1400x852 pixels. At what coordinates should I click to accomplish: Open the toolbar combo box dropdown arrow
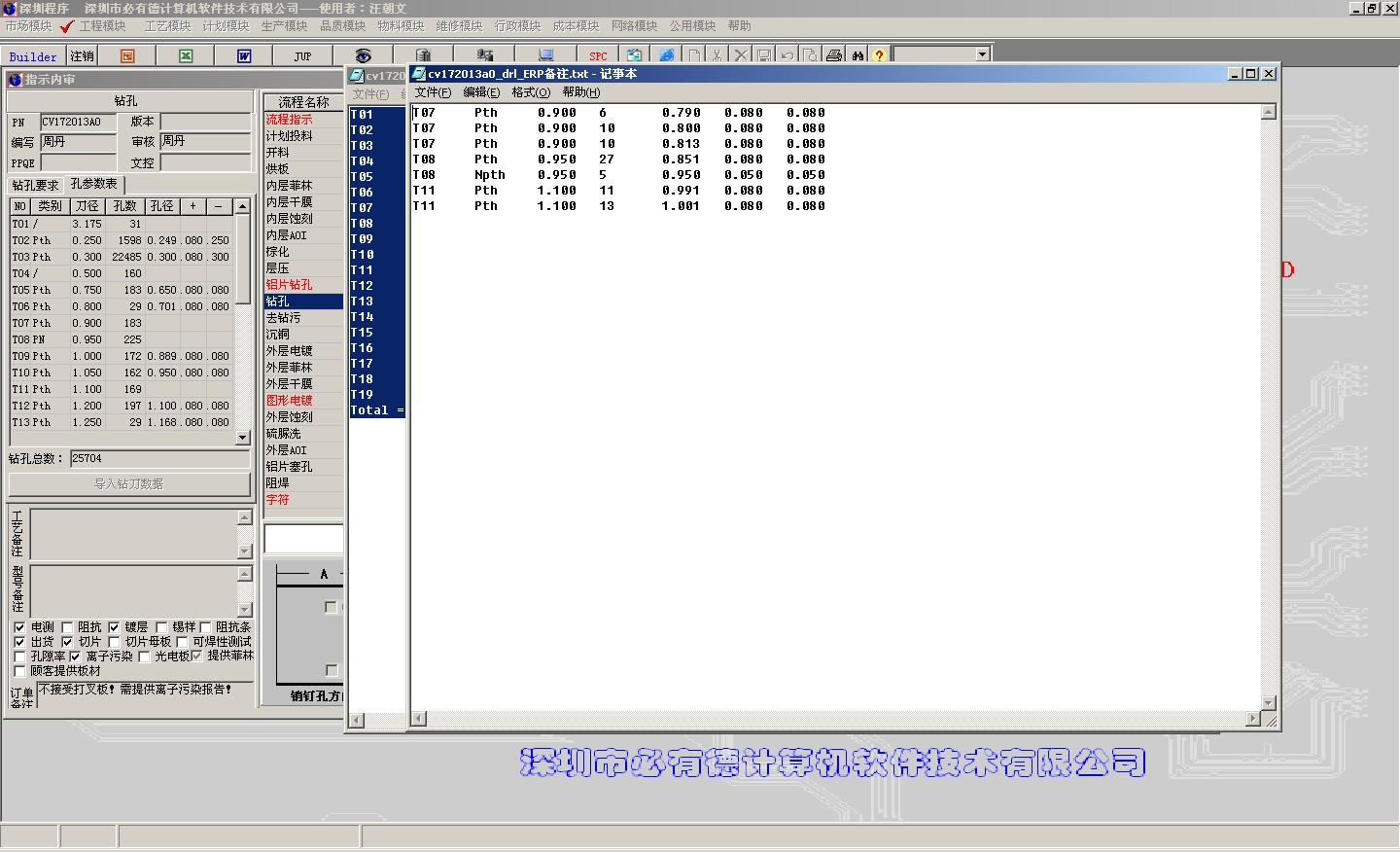(982, 54)
